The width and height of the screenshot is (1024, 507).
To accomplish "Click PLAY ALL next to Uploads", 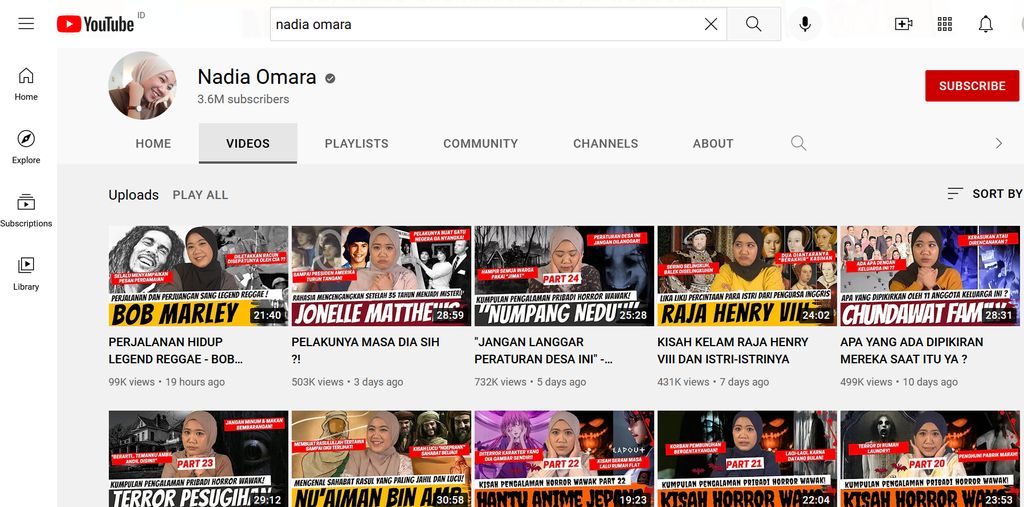I will click(x=200, y=195).
